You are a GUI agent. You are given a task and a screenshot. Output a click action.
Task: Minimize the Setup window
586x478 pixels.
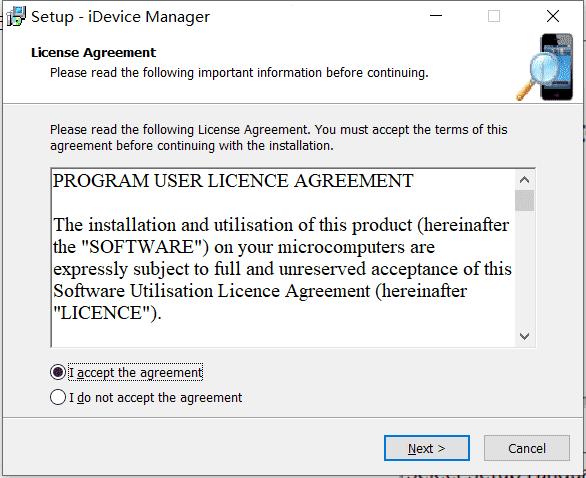click(x=436, y=16)
